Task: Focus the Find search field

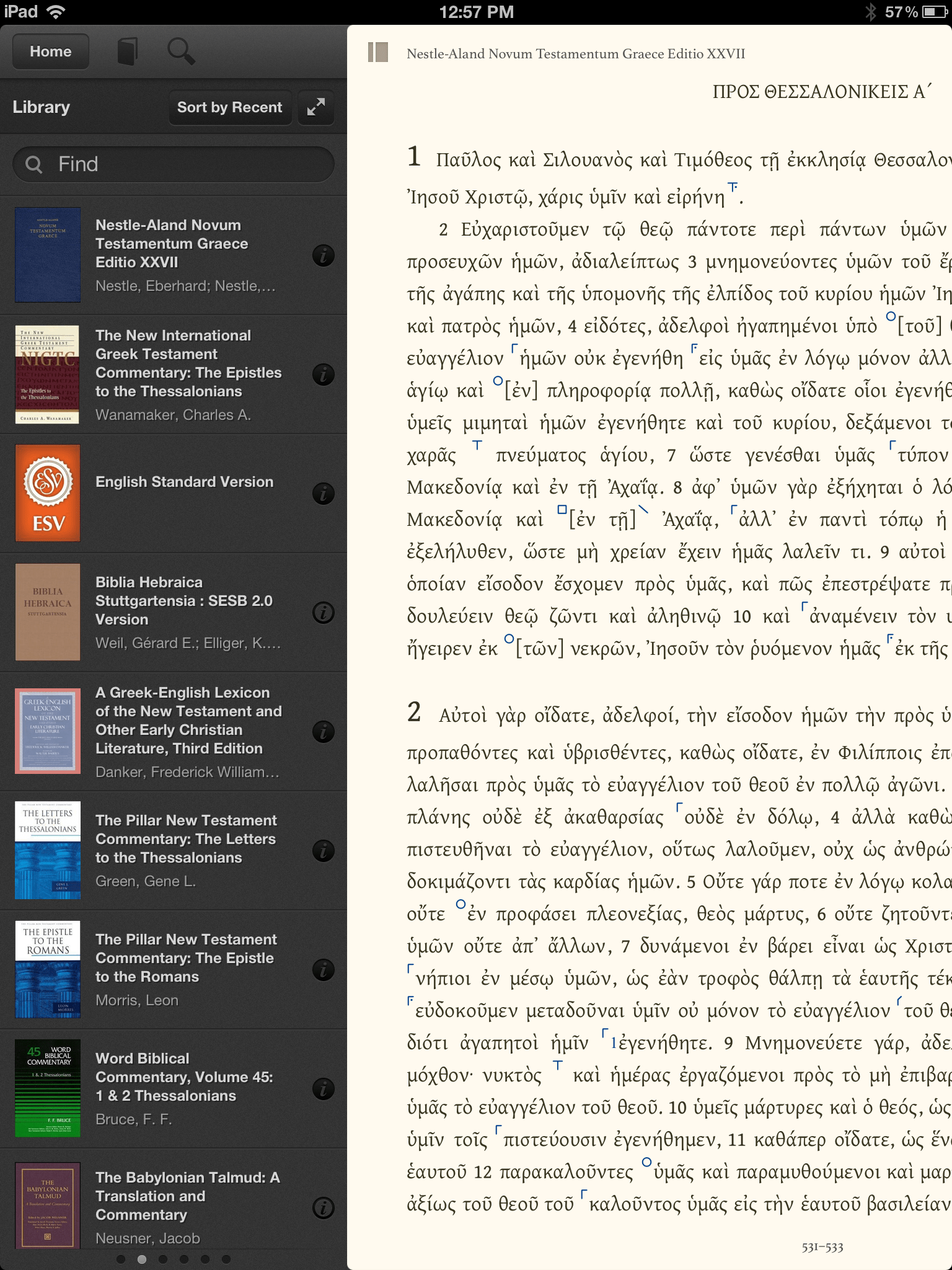Action: point(174,164)
